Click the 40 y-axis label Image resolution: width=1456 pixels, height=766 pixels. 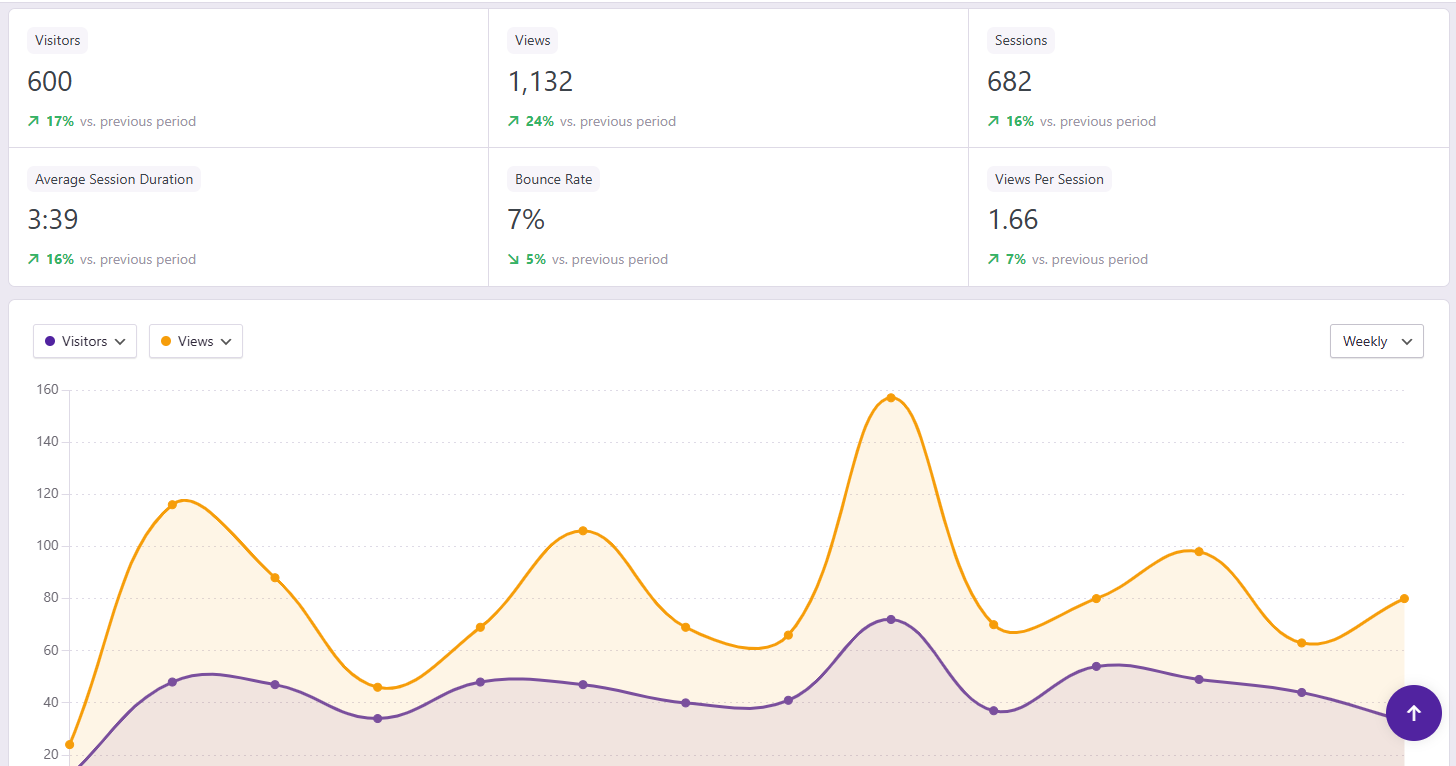[x=51, y=703]
